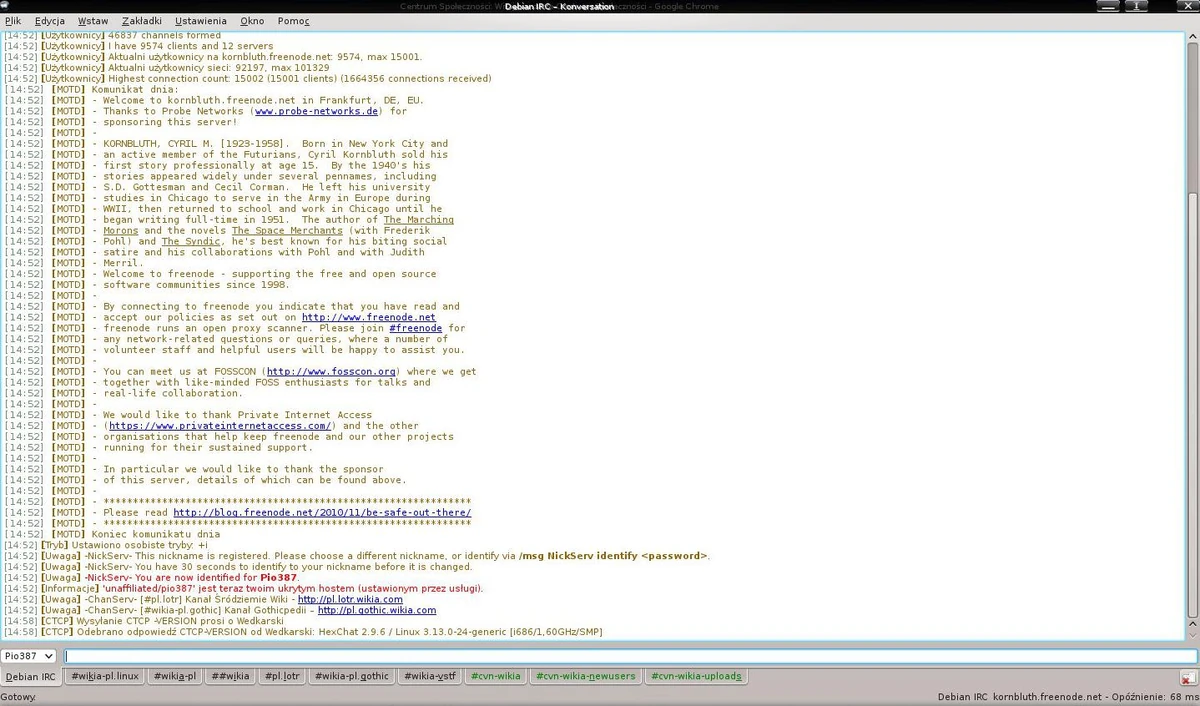Open the pl.gothic.wikia.com link
This screenshot has height=706, width=1200.
click(x=376, y=610)
